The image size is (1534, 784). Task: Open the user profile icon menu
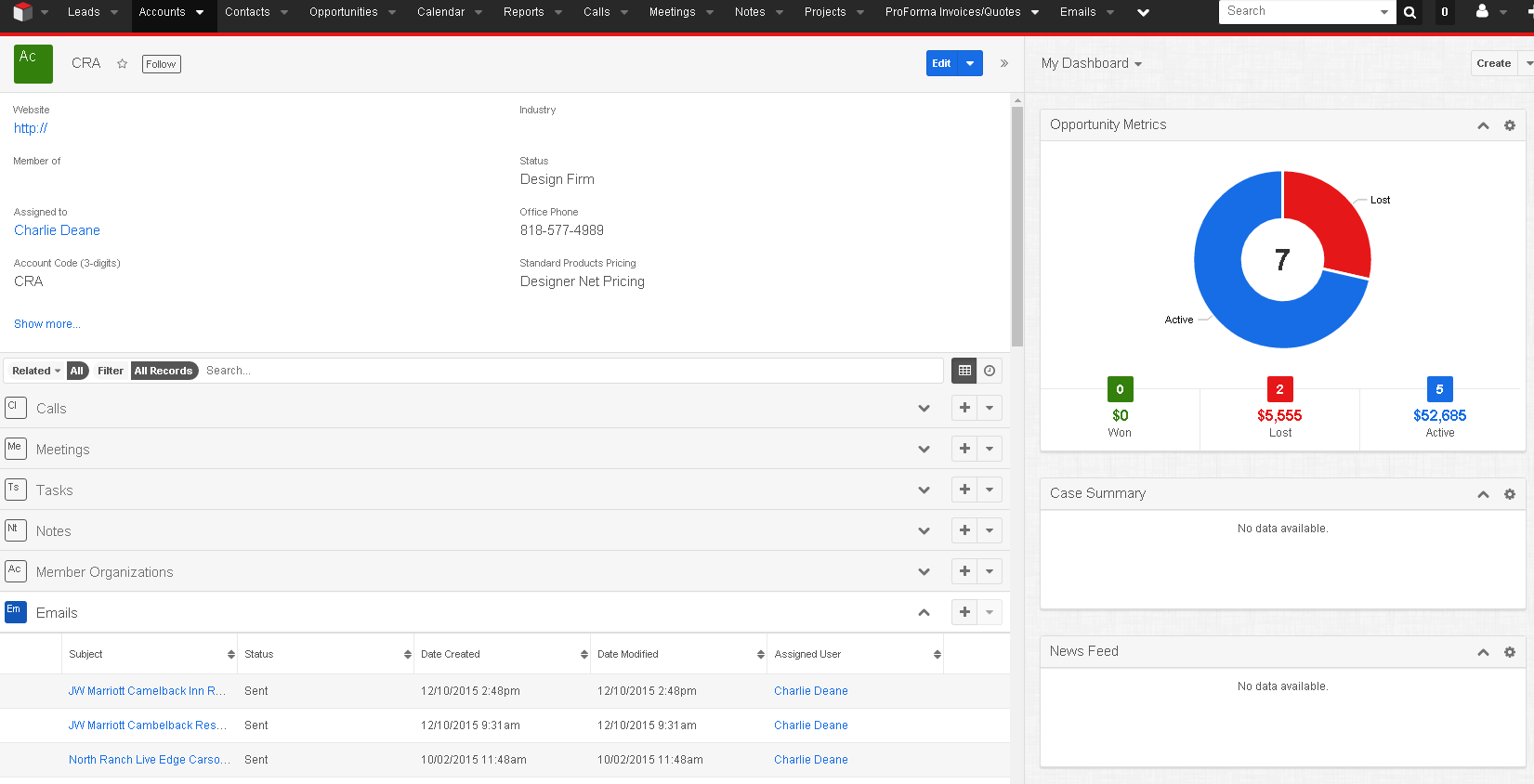(x=1482, y=11)
